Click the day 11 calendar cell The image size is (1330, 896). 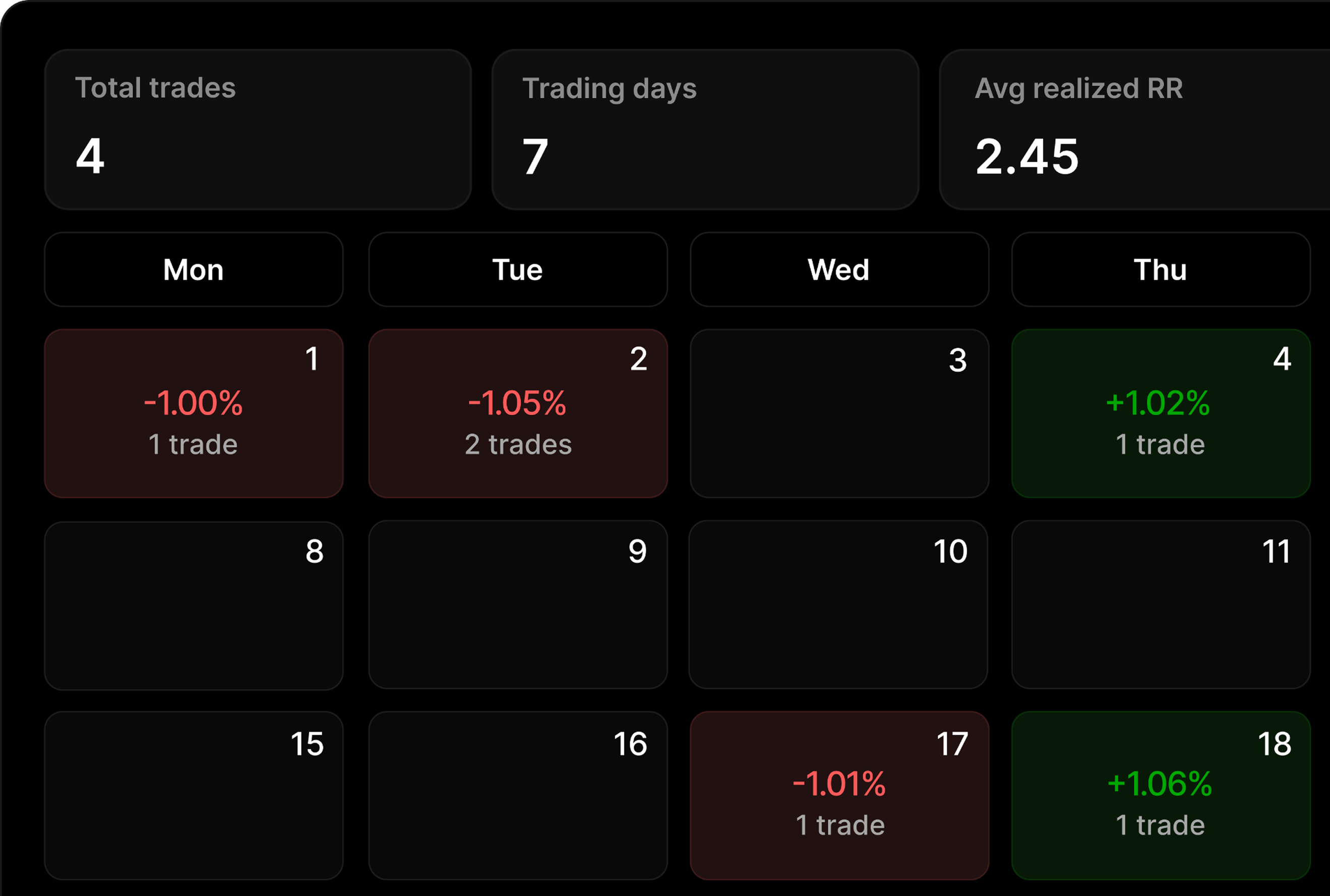coord(1160,605)
